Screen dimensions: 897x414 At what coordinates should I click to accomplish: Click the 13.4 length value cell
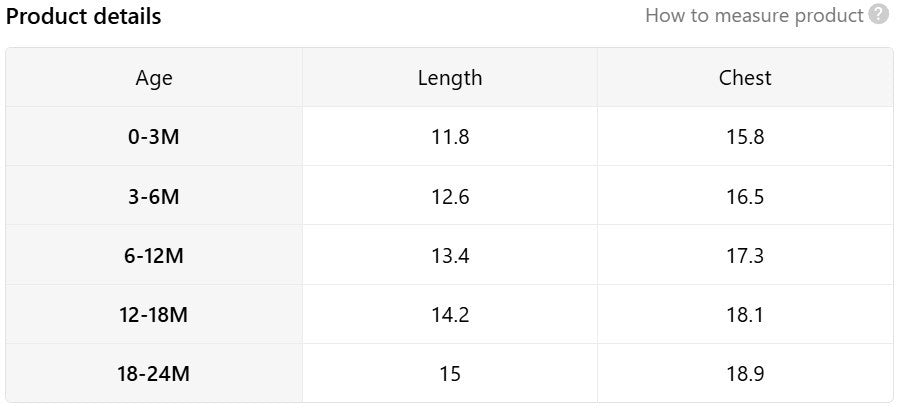coord(450,256)
